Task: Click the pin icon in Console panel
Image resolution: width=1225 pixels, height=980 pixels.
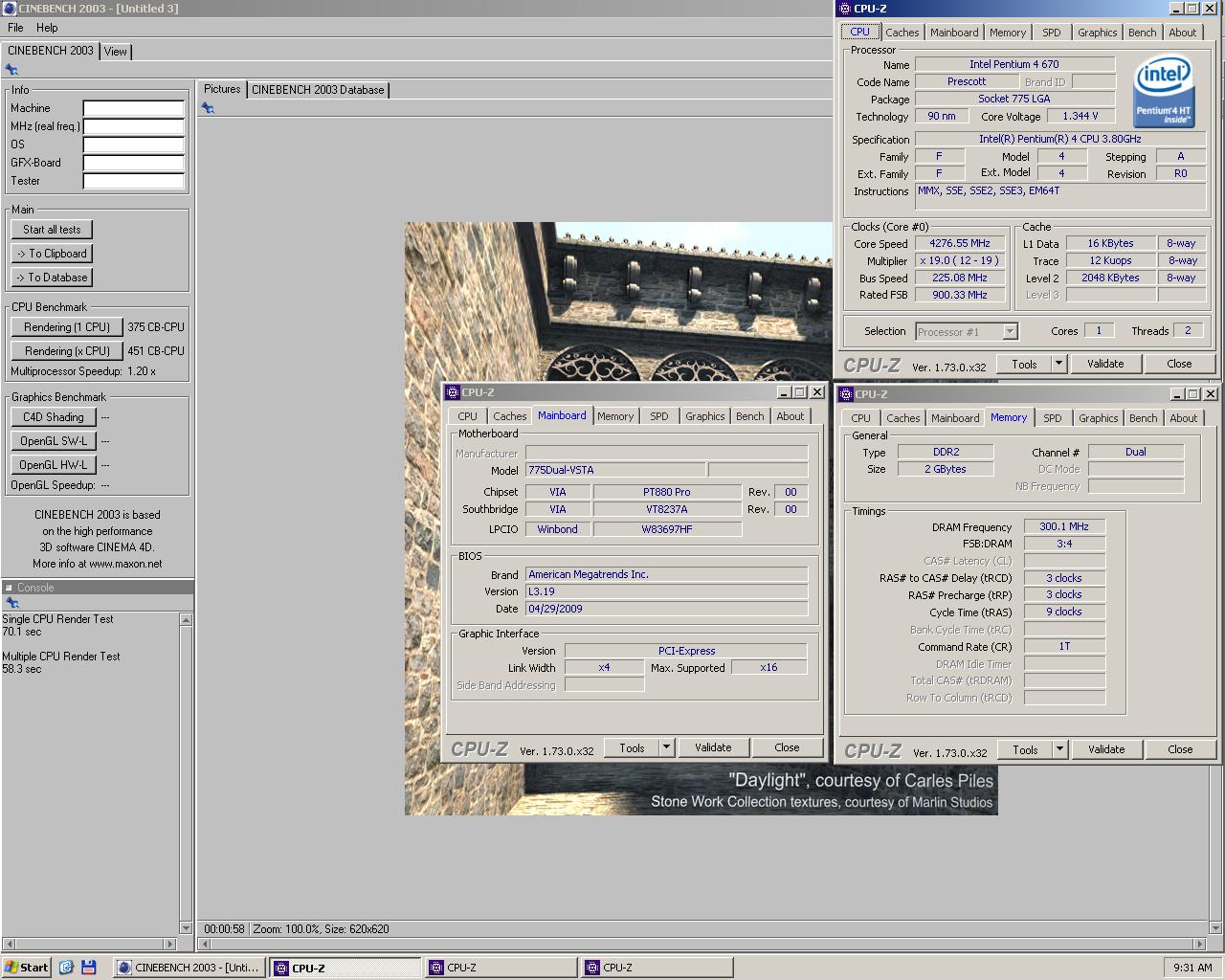Action: pos(12,603)
